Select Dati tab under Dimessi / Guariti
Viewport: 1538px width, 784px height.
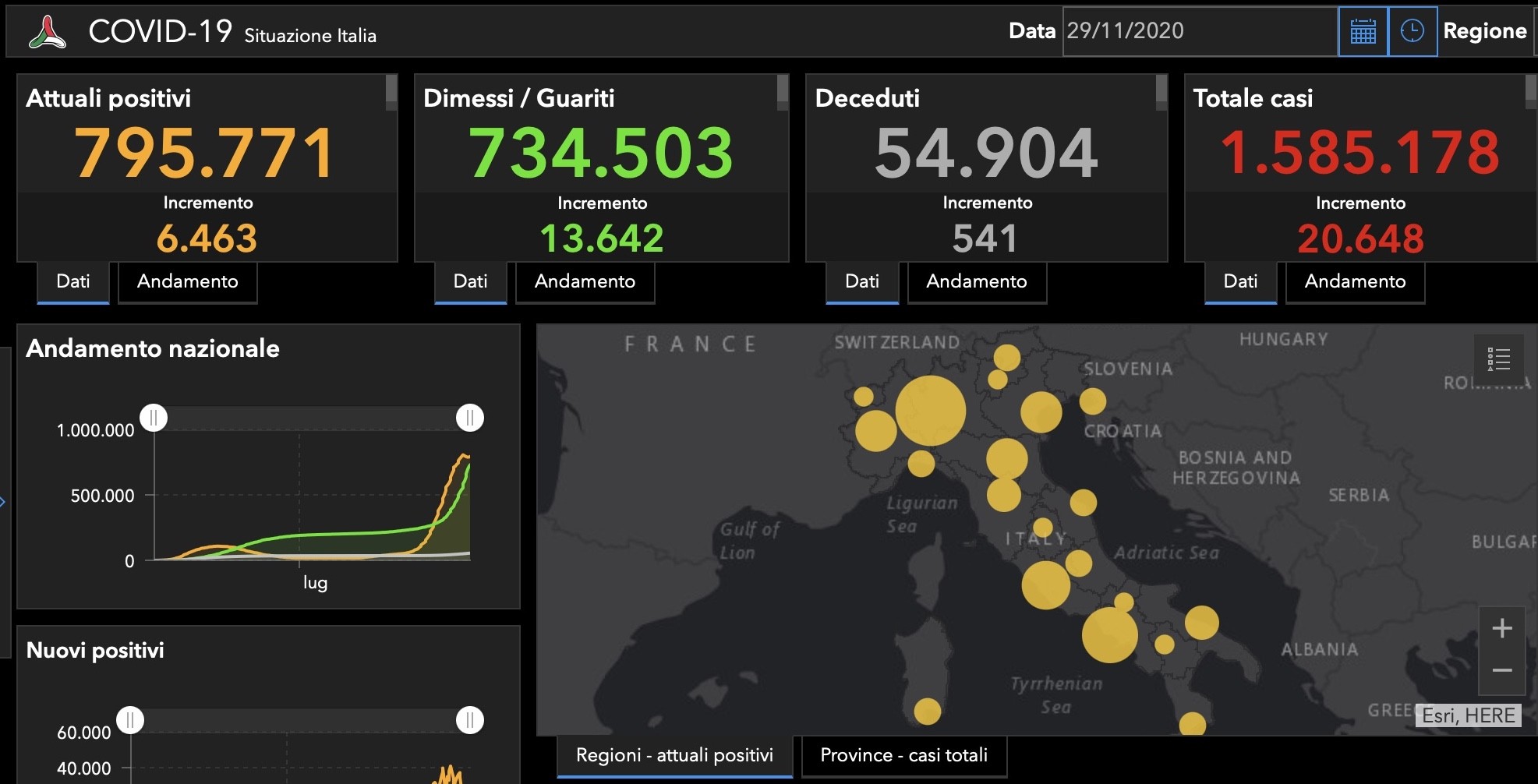pos(471,281)
